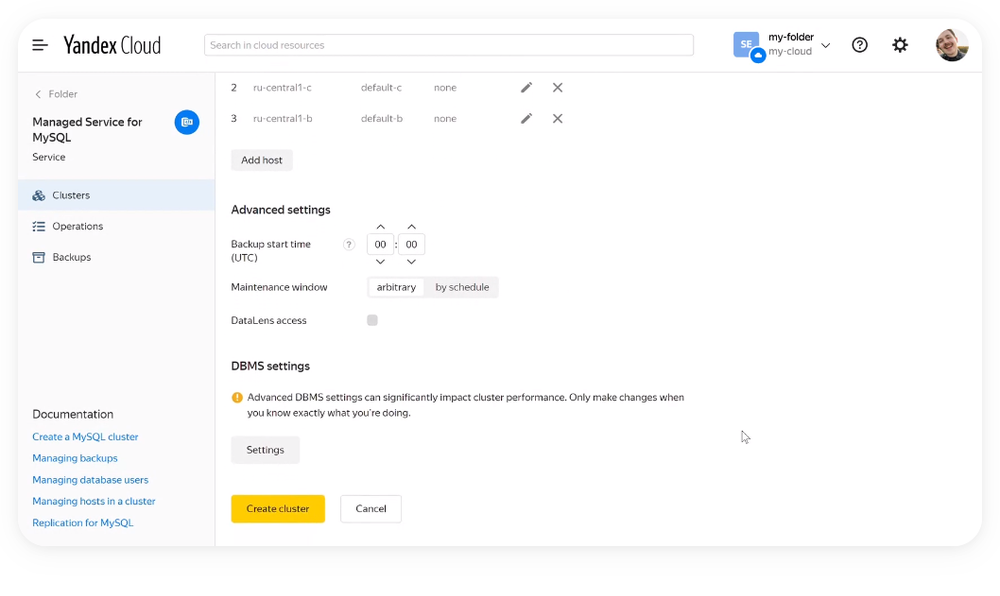1000x596 pixels.
Task: Decrease the backup start hour
Action: (x=380, y=262)
